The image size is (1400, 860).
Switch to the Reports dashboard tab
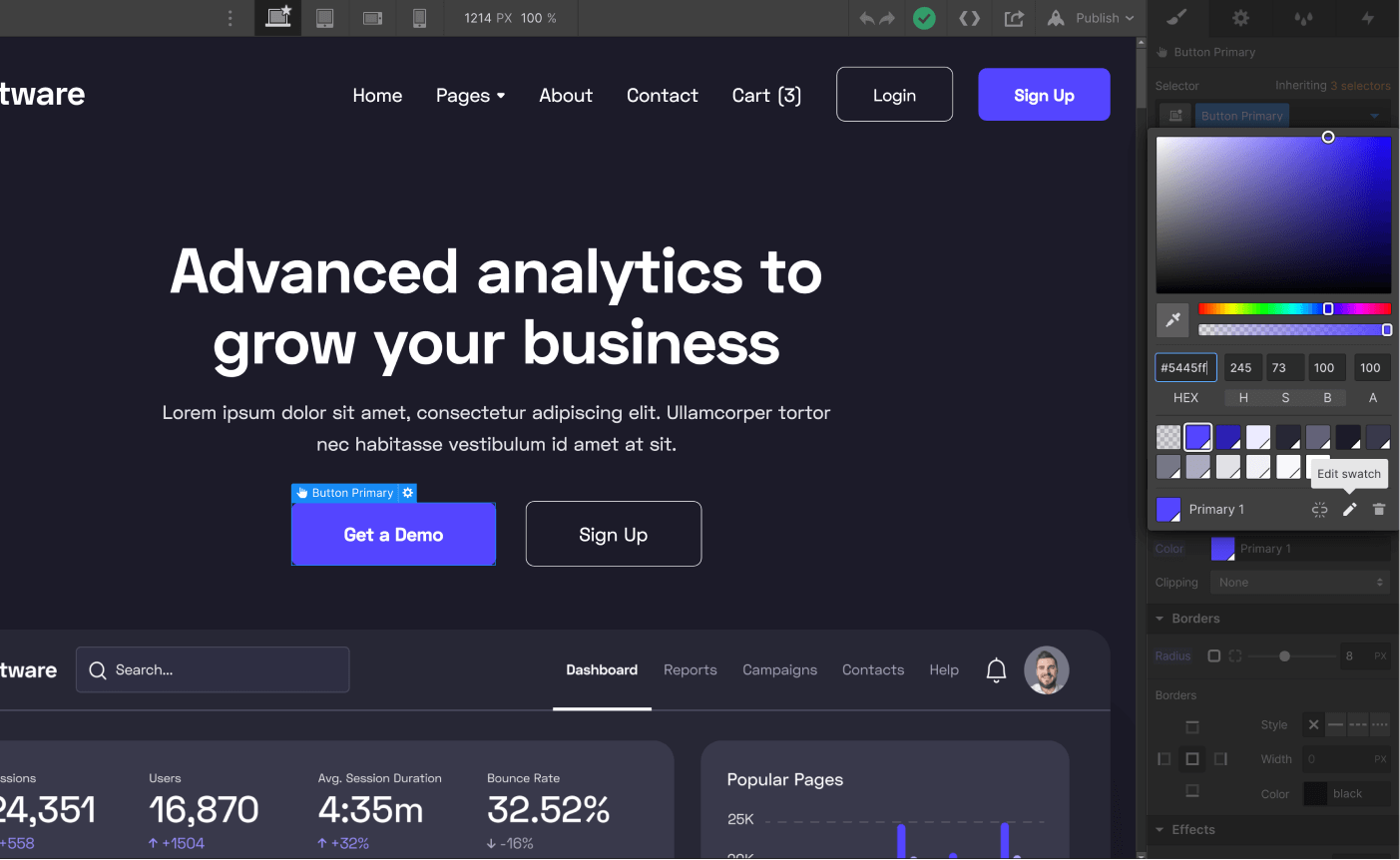click(690, 669)
